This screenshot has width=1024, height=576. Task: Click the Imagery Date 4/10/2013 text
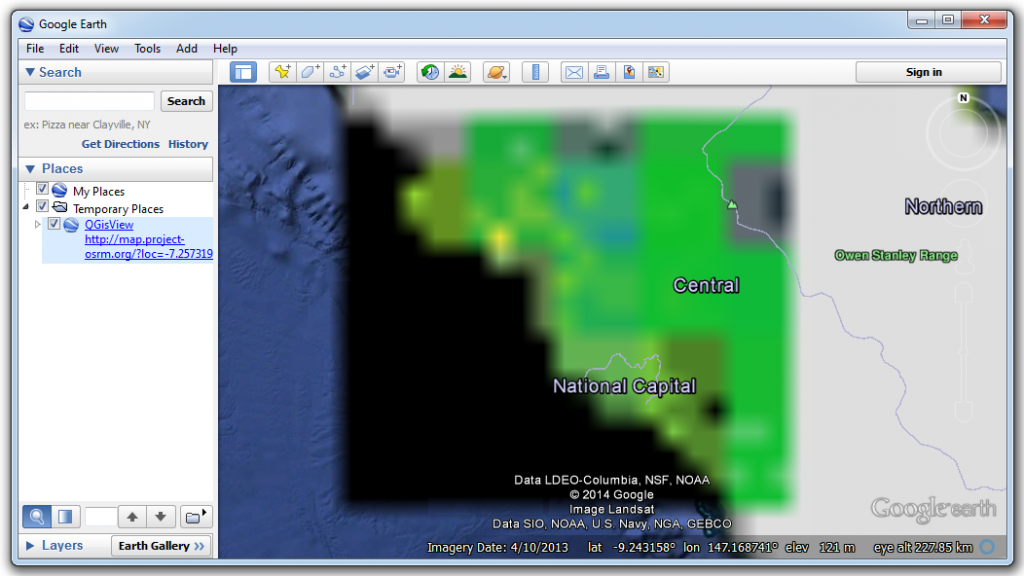pos(498,547)
